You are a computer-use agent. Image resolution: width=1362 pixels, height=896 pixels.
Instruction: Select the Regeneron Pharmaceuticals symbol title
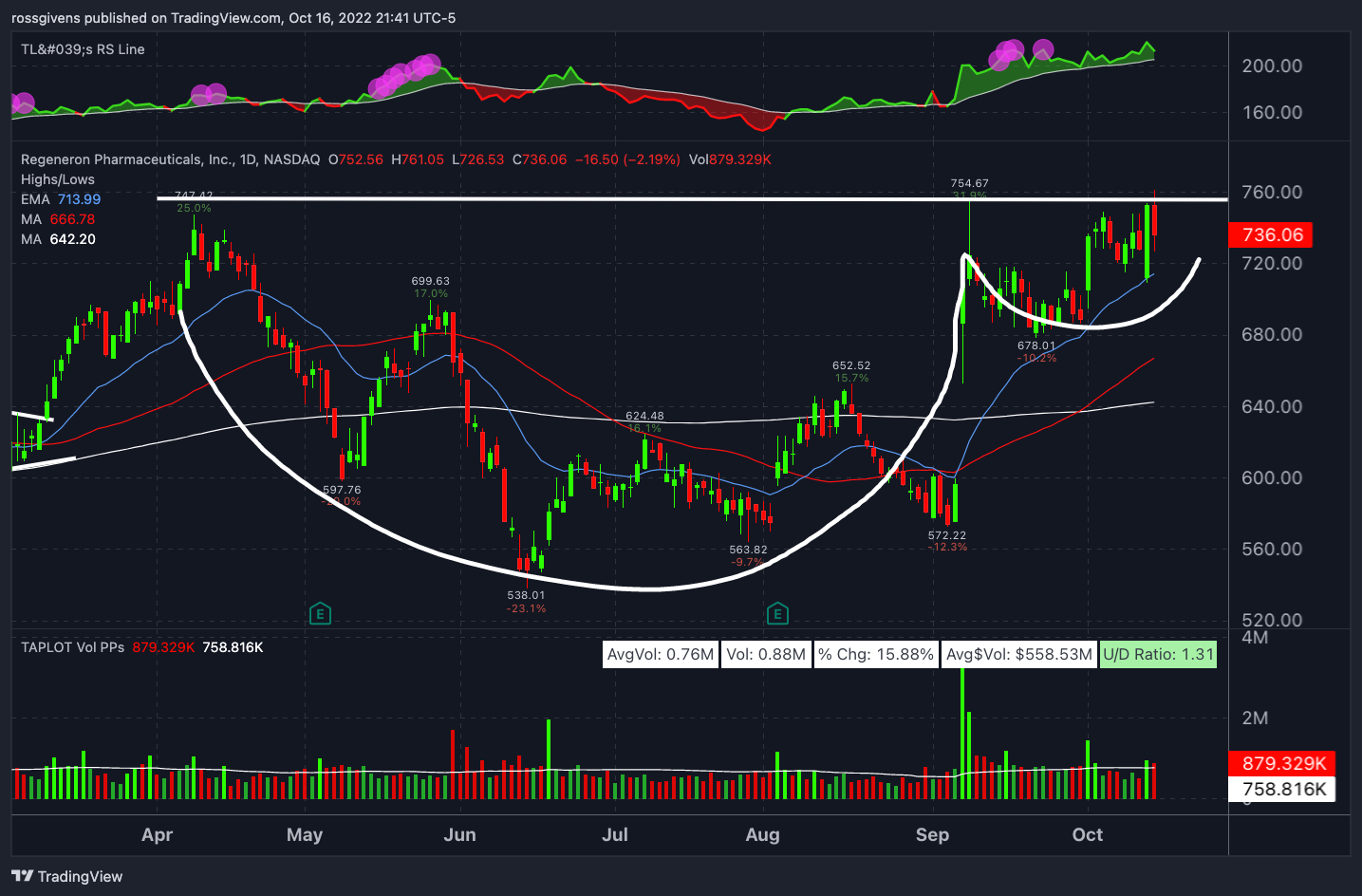(171, 159)
